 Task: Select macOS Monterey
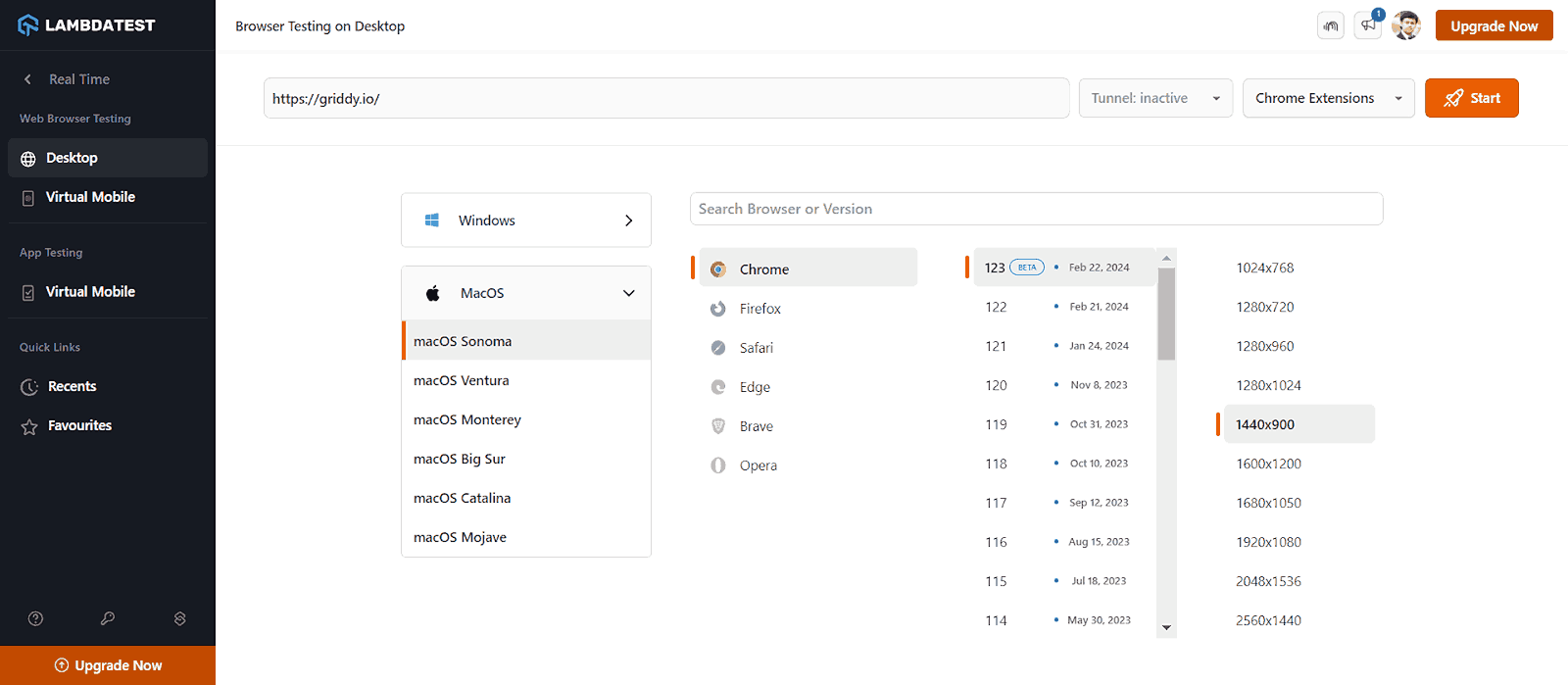(526, 419)
